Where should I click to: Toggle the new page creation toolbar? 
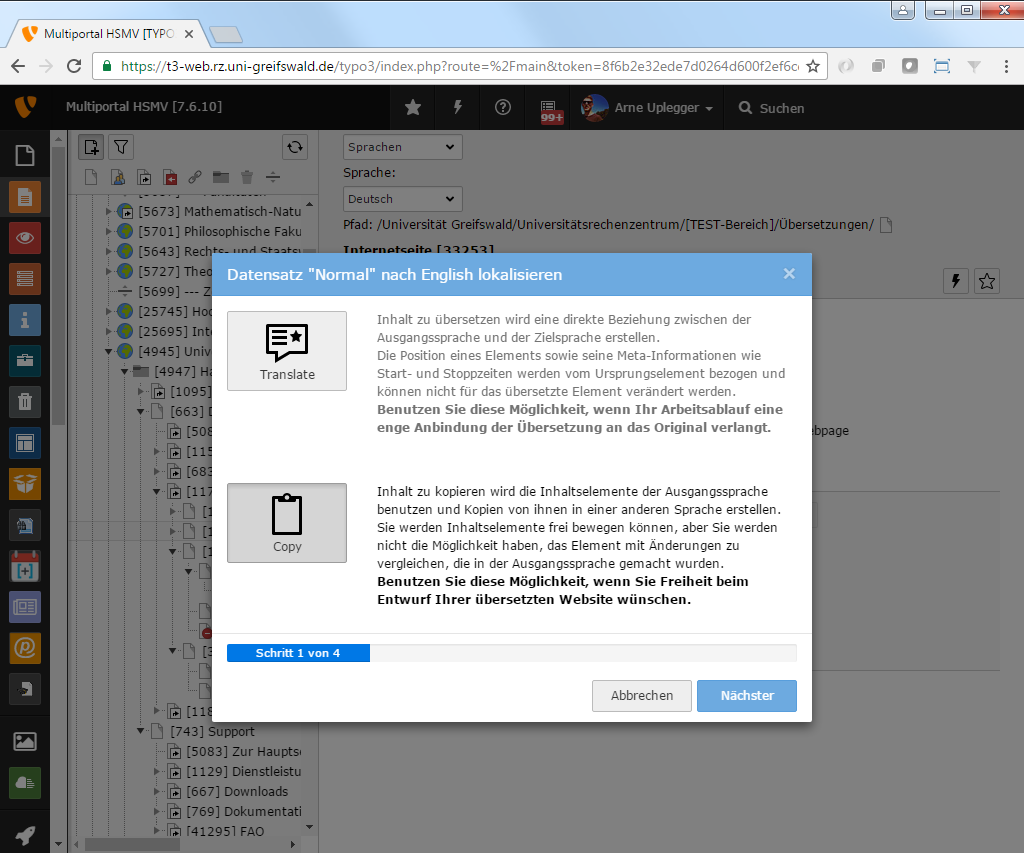pyautogui.click(x=92, y=147)
